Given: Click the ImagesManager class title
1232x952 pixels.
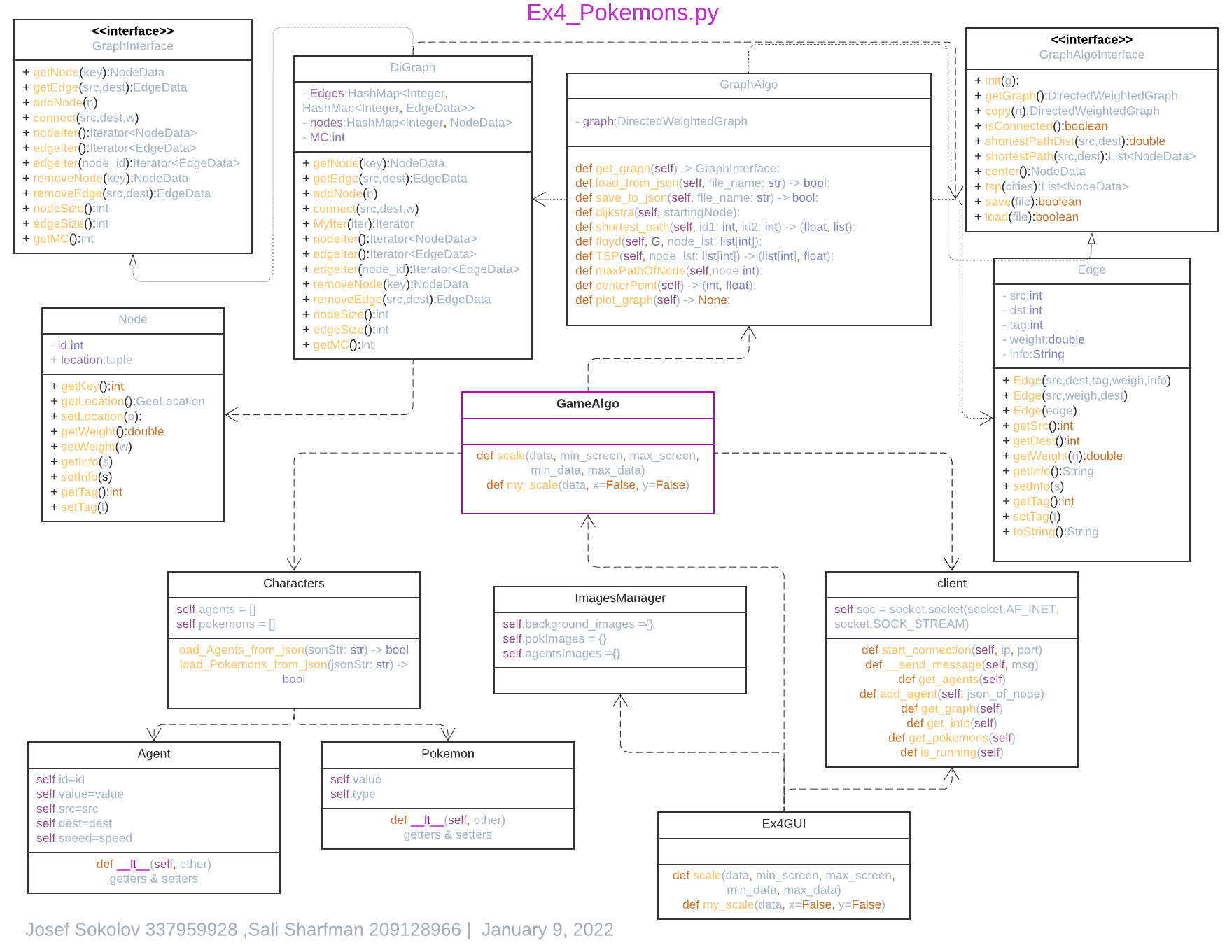Looking at the screenshot, I should (x=620, y=598).
